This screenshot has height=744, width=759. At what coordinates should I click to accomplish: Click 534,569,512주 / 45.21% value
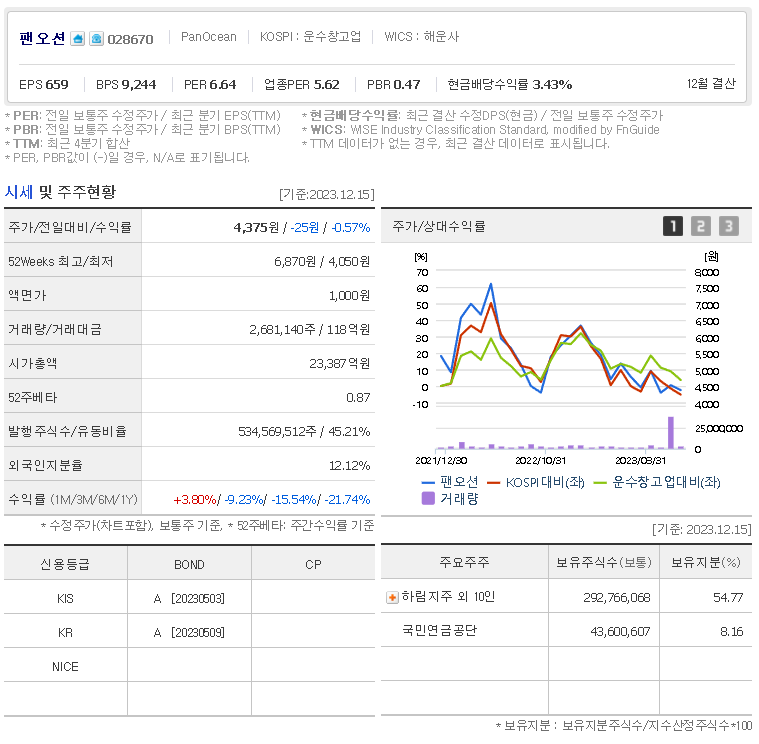pyautogui.click(x=304, y=431)
